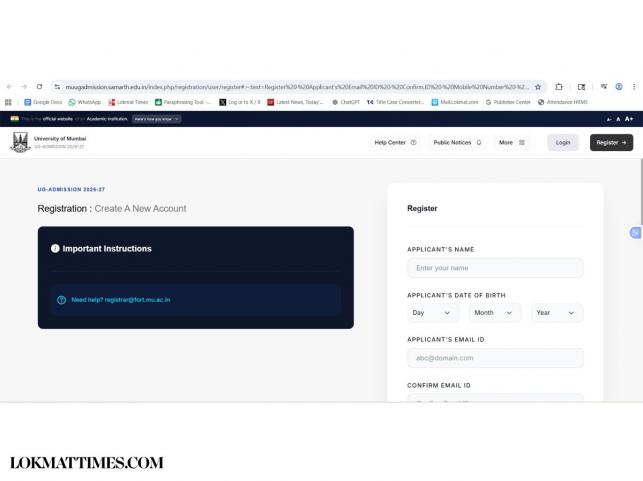
Task: Expand the Year dropdown for date of birth
Action: click(x=556, y=313)
